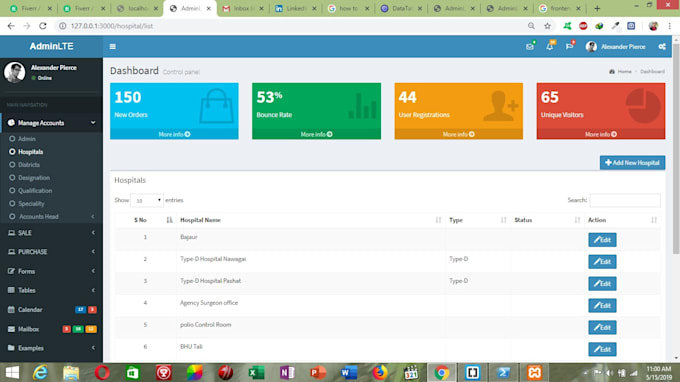Open More info on User Registrations card

tap(459, 134)
